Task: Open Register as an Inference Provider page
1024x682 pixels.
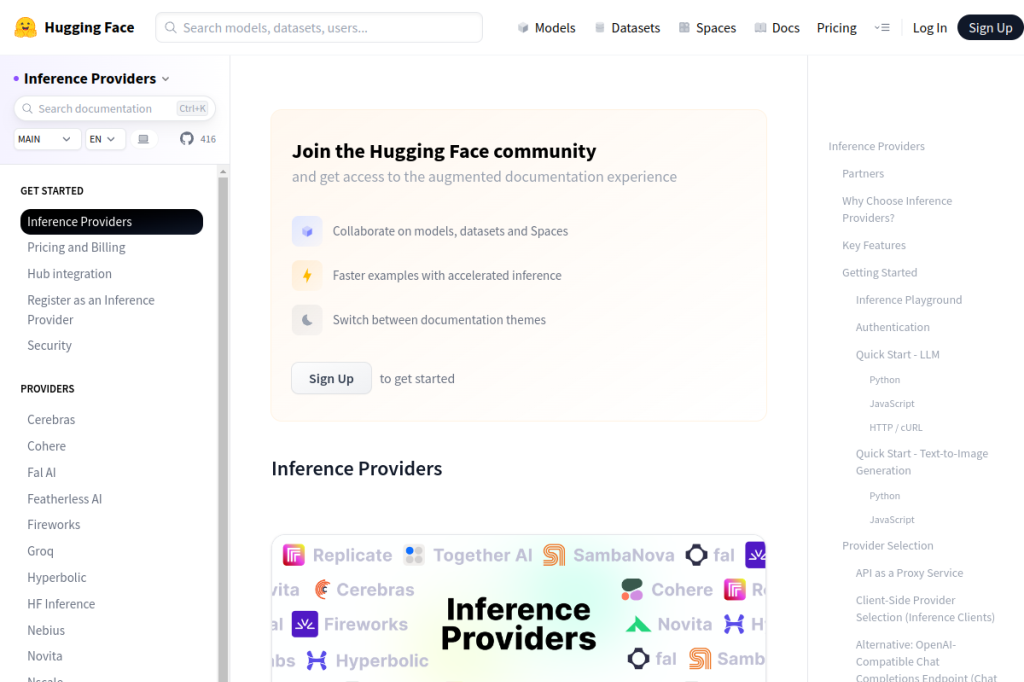Action: coord(91,310)
